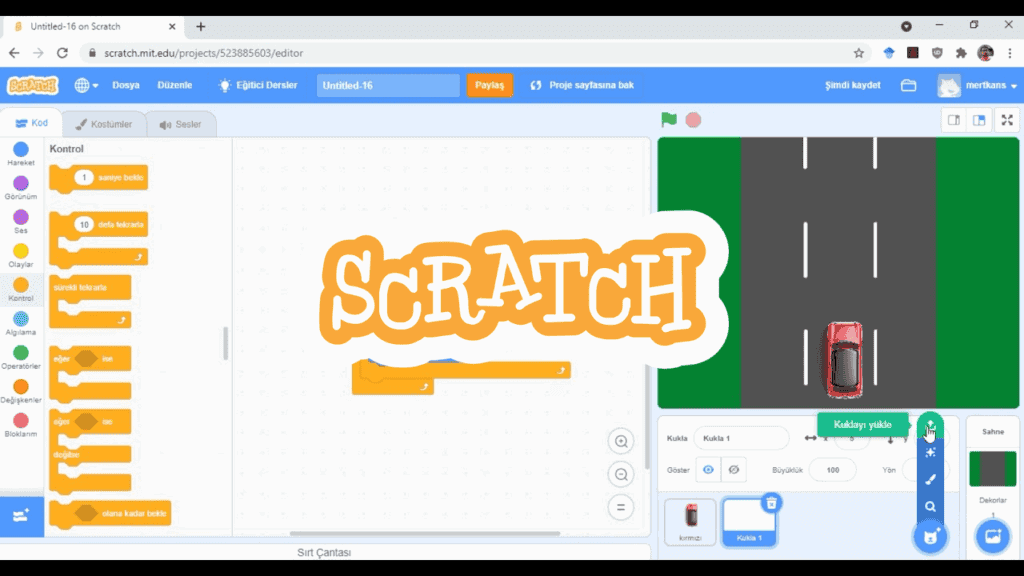Viewport: 1024px width, 576px height.
Task: Go back to the previous page
Action: coord(14,53)
